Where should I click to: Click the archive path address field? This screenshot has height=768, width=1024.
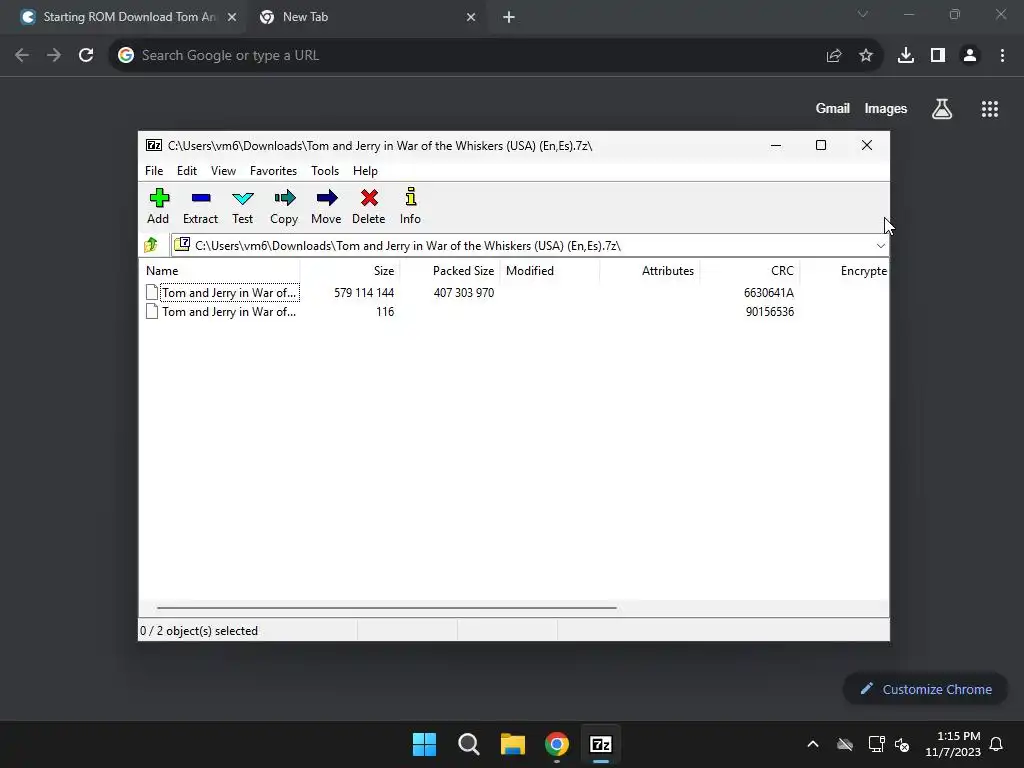(522, 246)
